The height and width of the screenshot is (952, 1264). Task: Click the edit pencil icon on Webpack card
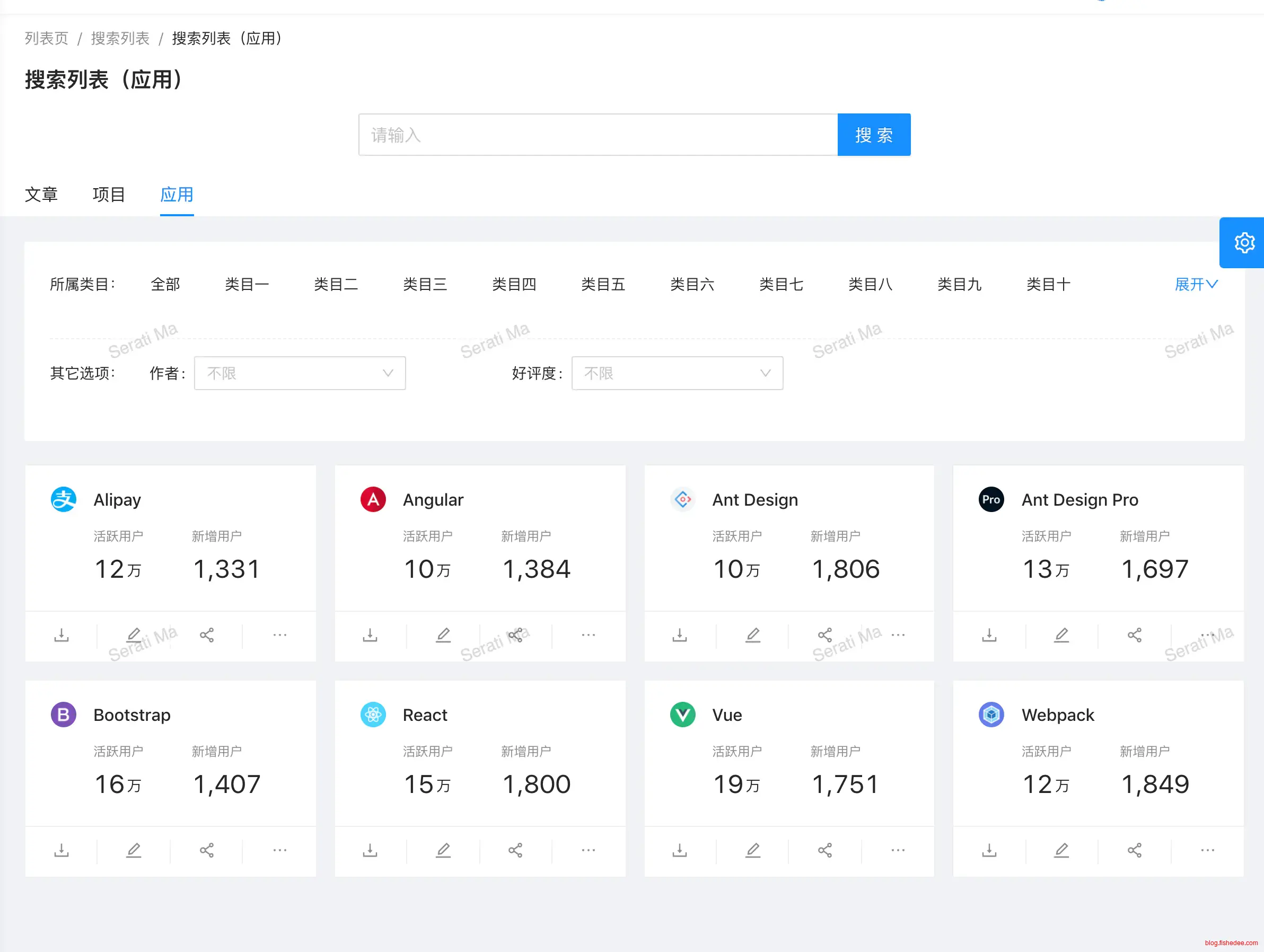[x=1061, y=850]
